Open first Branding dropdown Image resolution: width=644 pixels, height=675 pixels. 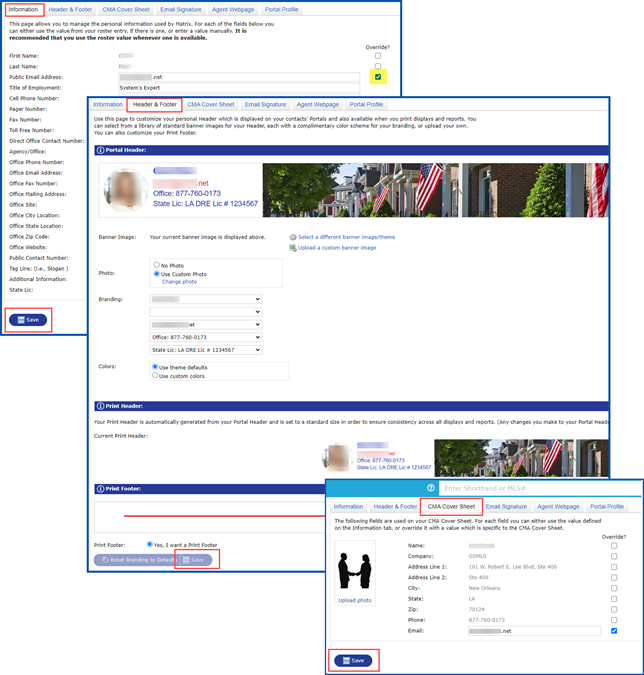pyautogui.click(x=206, y=299)
